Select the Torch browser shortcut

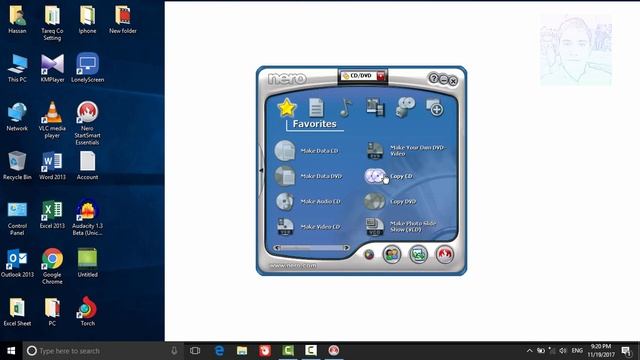pos(87,311)
